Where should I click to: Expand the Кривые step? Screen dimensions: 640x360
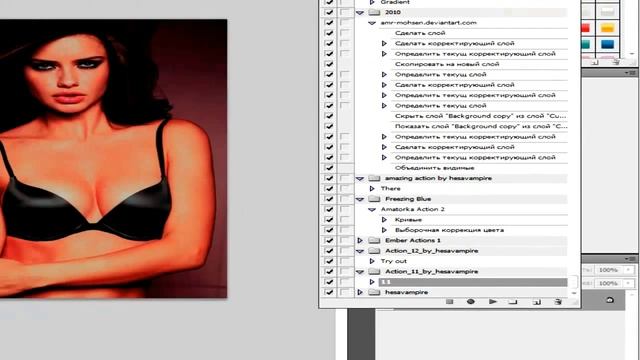tap(384, 220)
